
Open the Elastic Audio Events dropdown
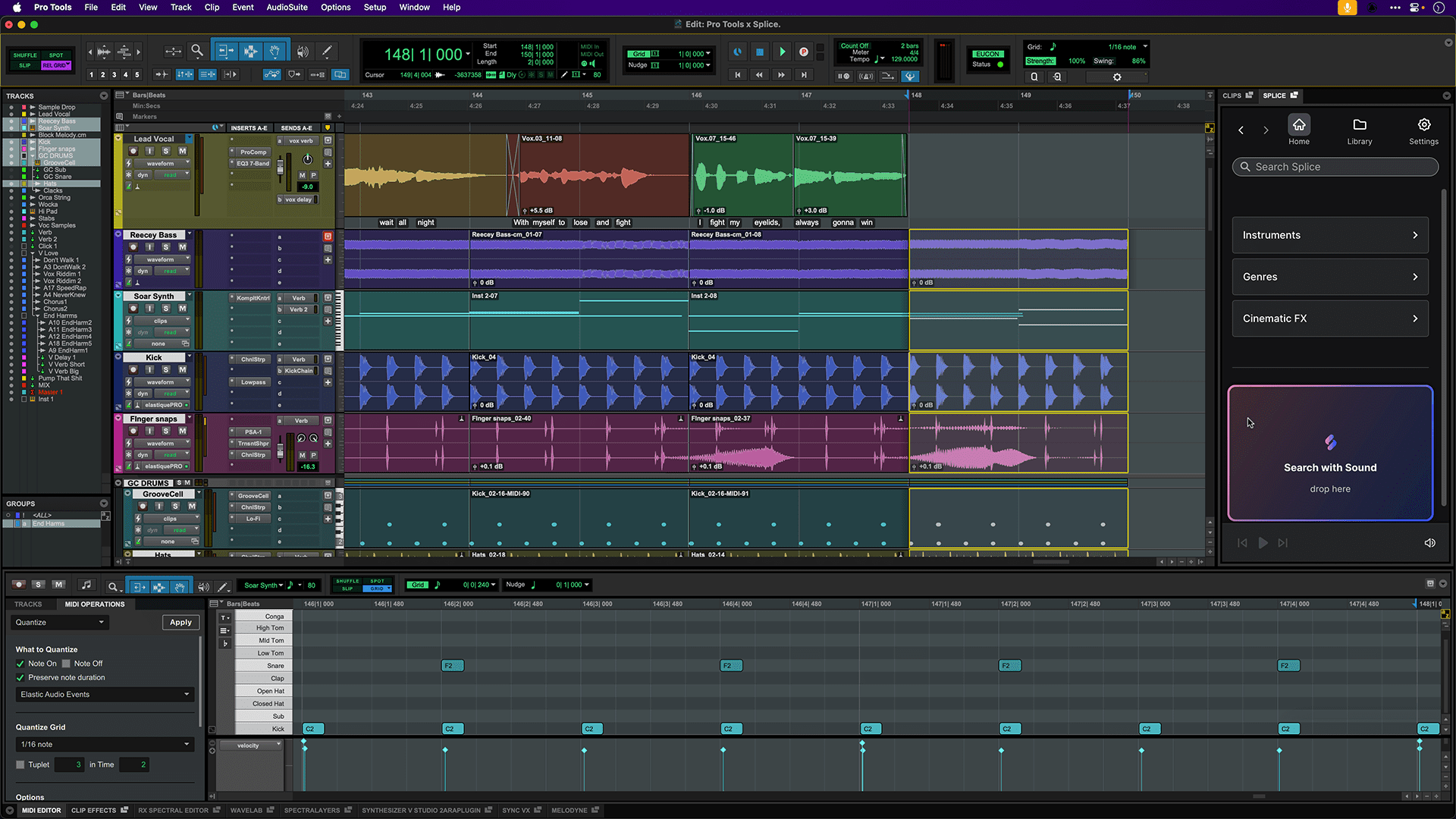(104, 694)
